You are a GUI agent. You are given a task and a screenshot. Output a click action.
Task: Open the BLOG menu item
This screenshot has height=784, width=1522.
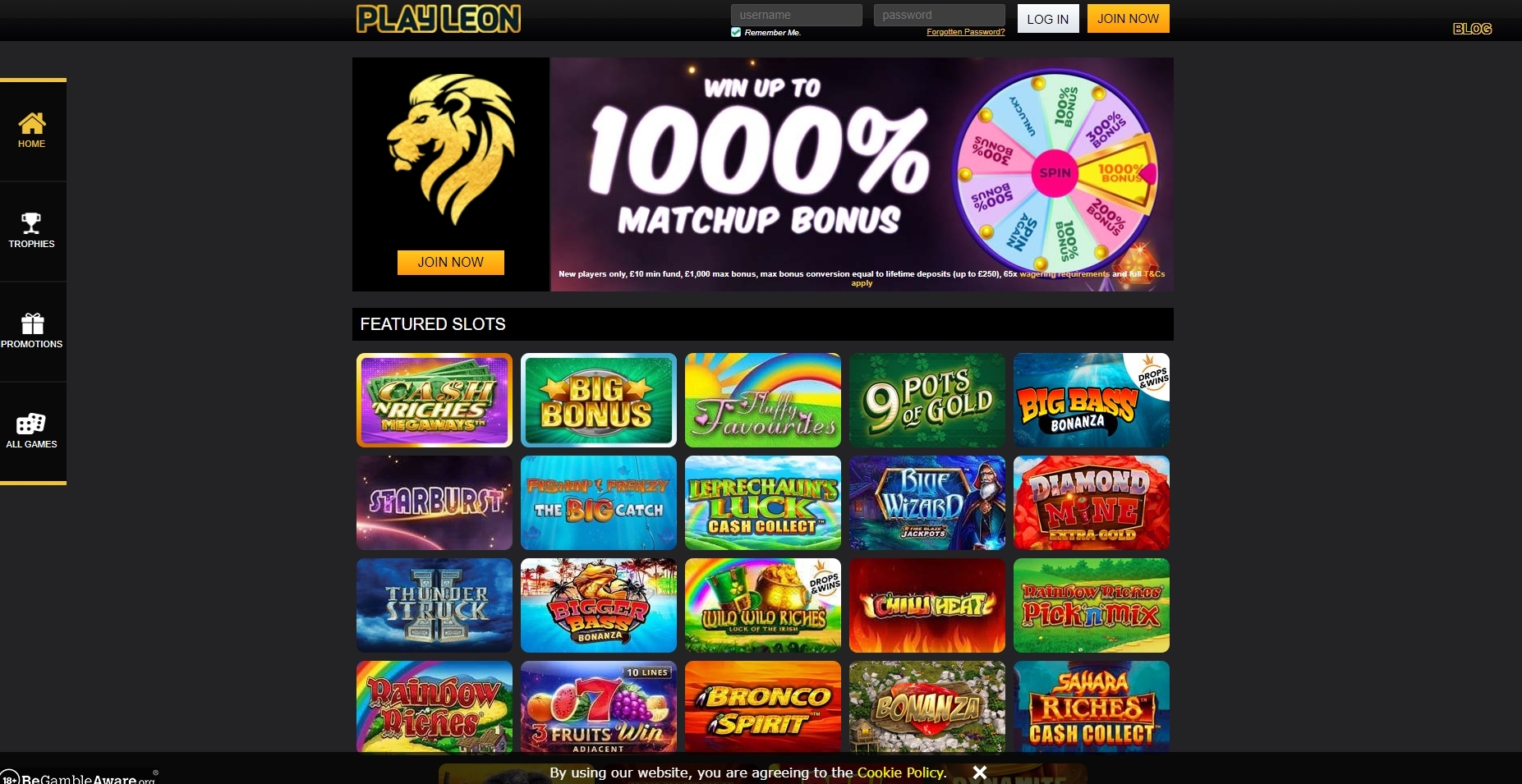click(1472, 29)
